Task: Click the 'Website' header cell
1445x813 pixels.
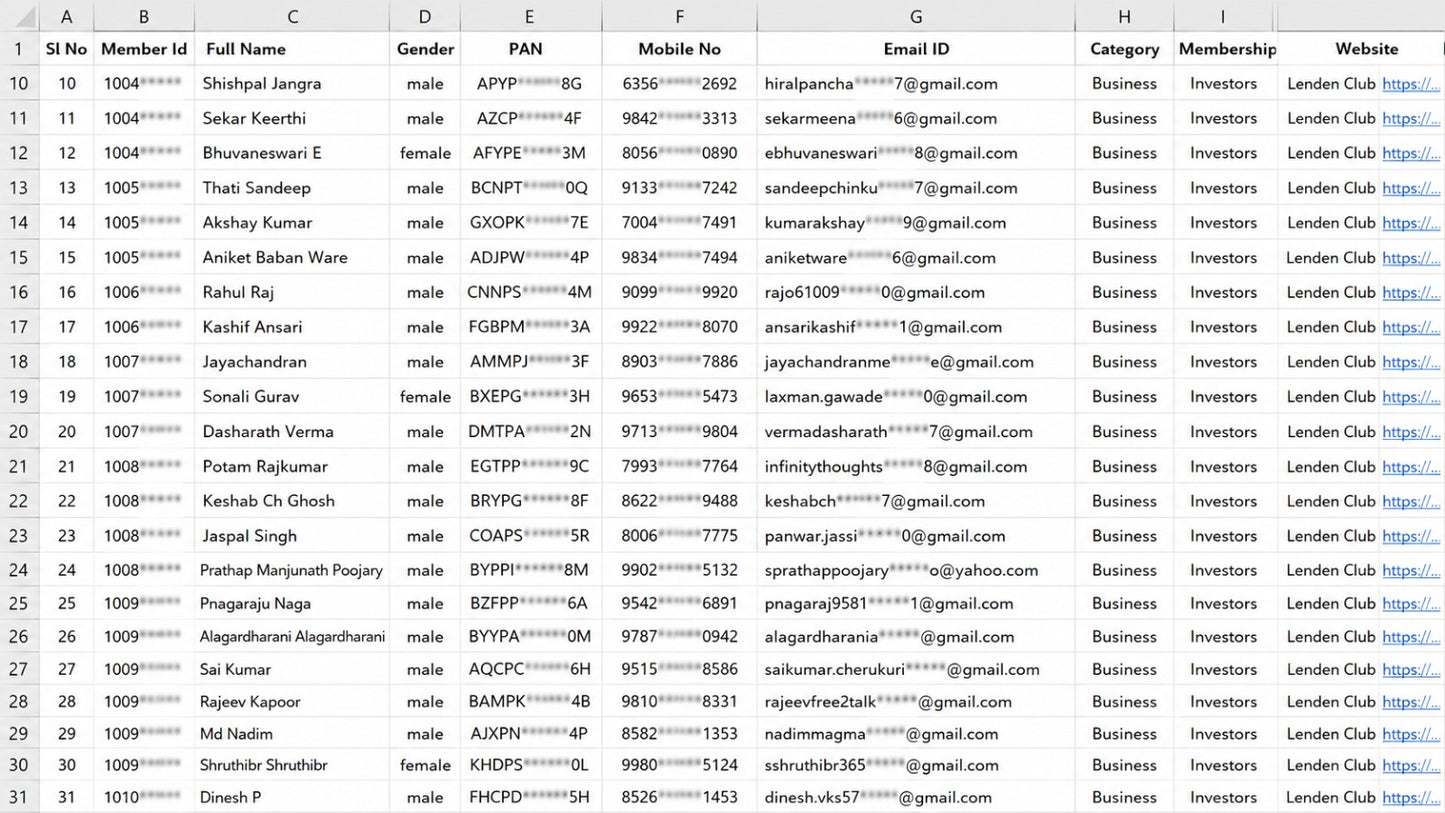Action: pyautogui.click(x=1362, y=49)
